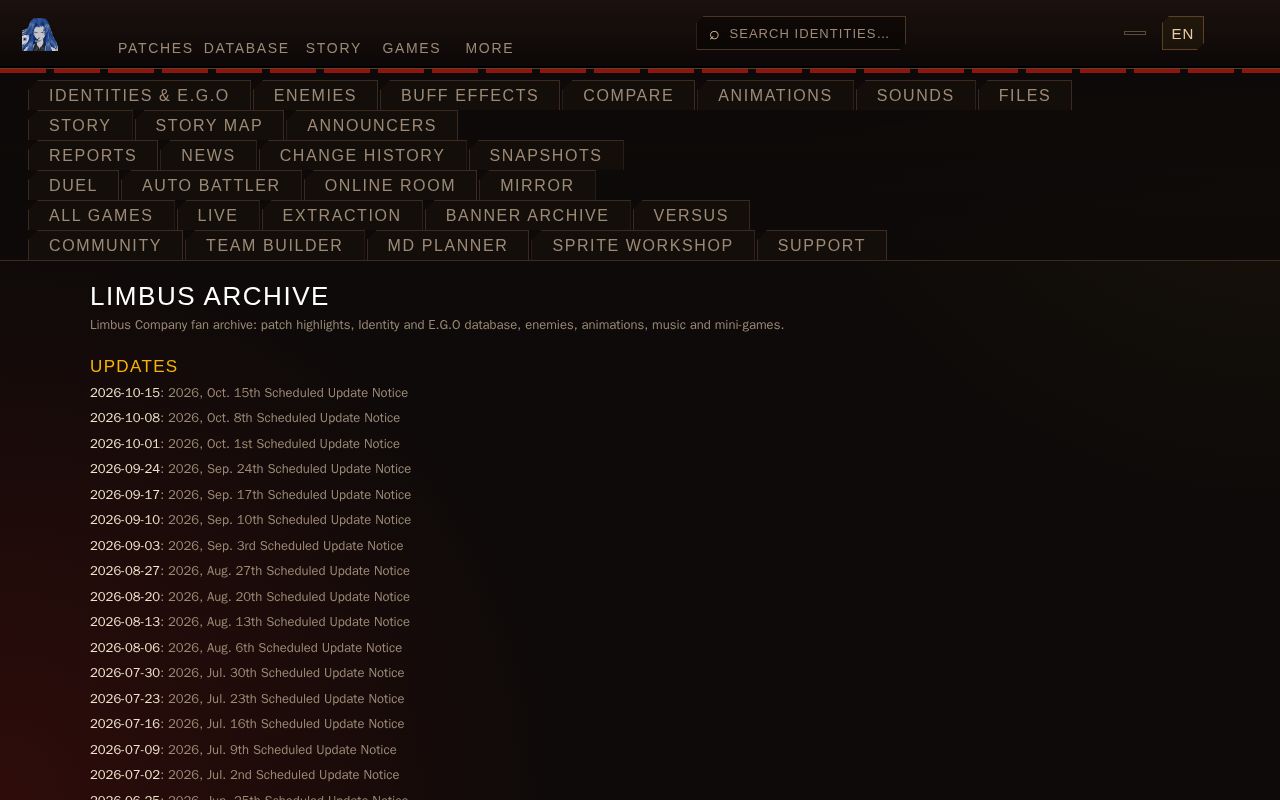
Task: Open the Sep. 17th Scheduled Update Notice
Action: [289, 495]
